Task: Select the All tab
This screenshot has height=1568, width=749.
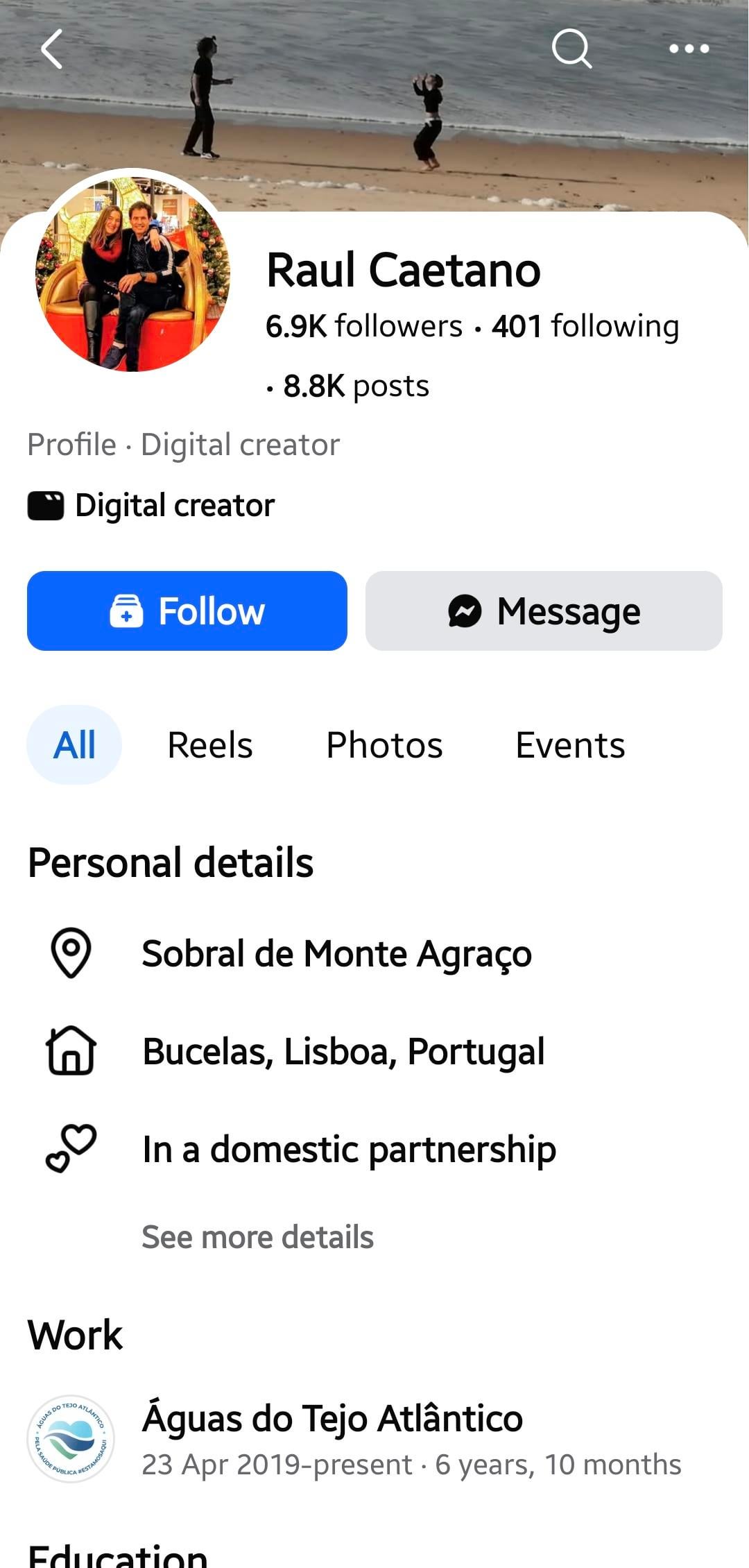Action: tap(74, 745)
